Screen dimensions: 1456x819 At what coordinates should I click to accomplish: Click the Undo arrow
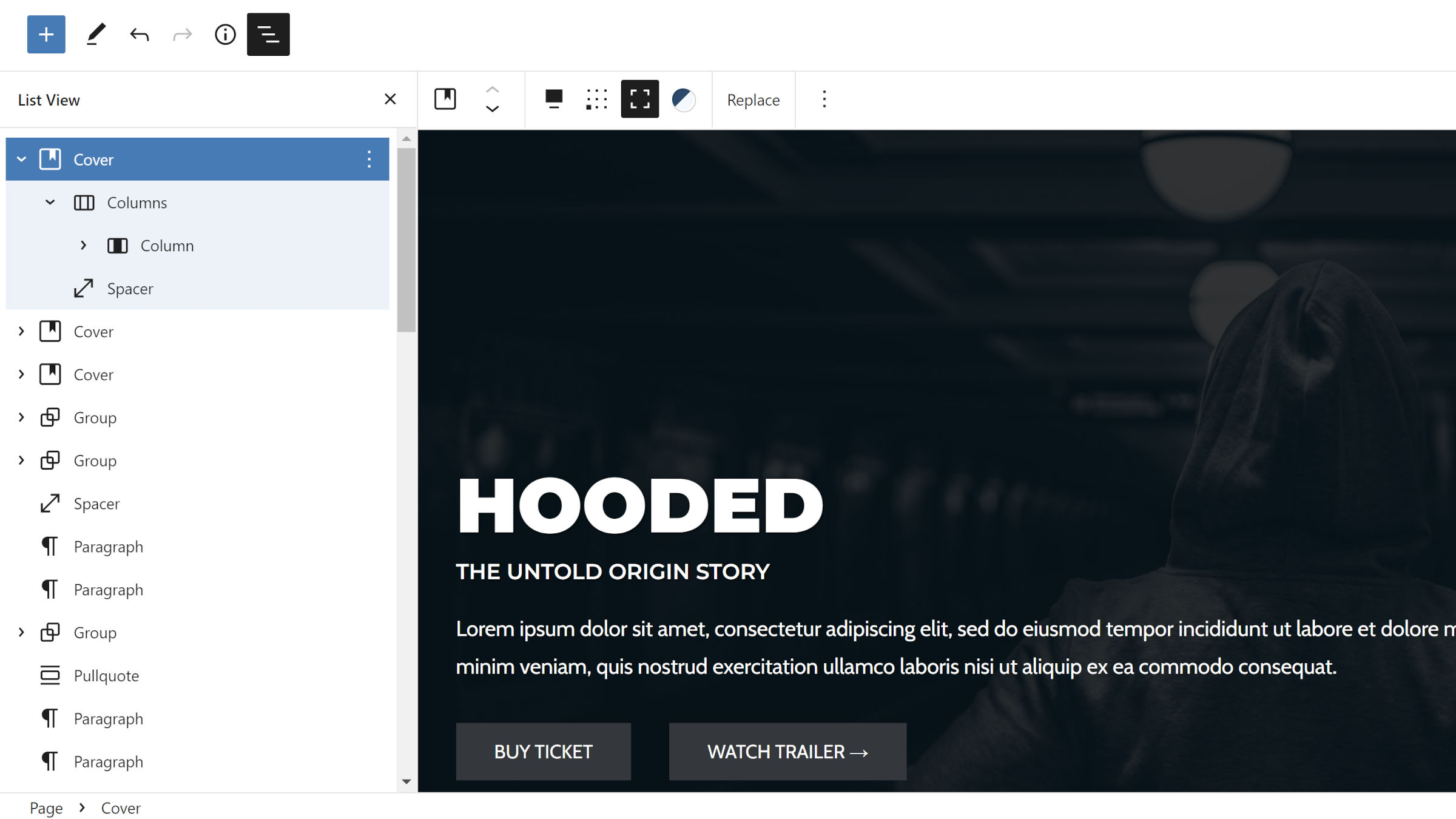pos(140,35)
